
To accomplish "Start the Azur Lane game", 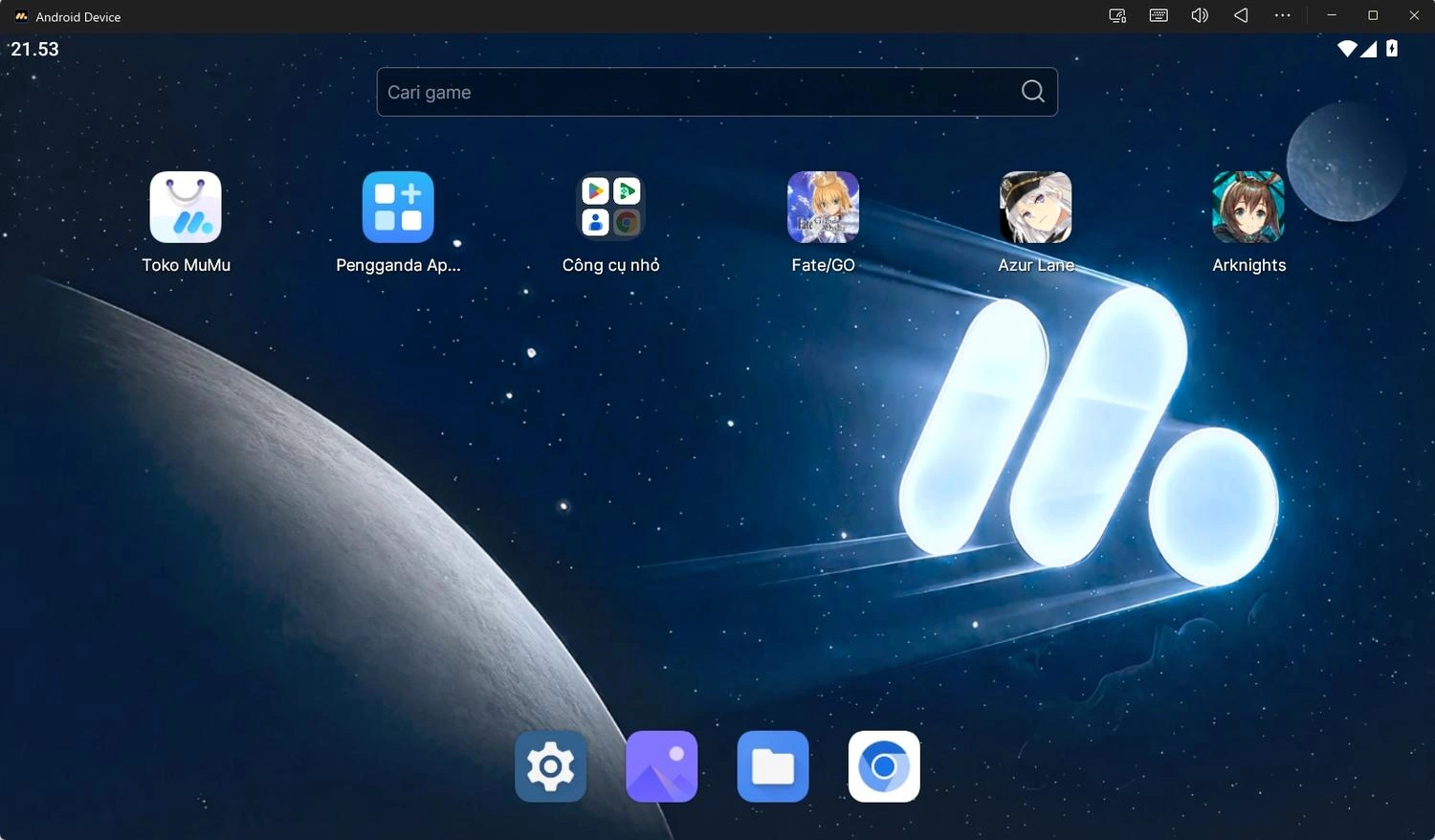I will click(x=1035, y=207).
